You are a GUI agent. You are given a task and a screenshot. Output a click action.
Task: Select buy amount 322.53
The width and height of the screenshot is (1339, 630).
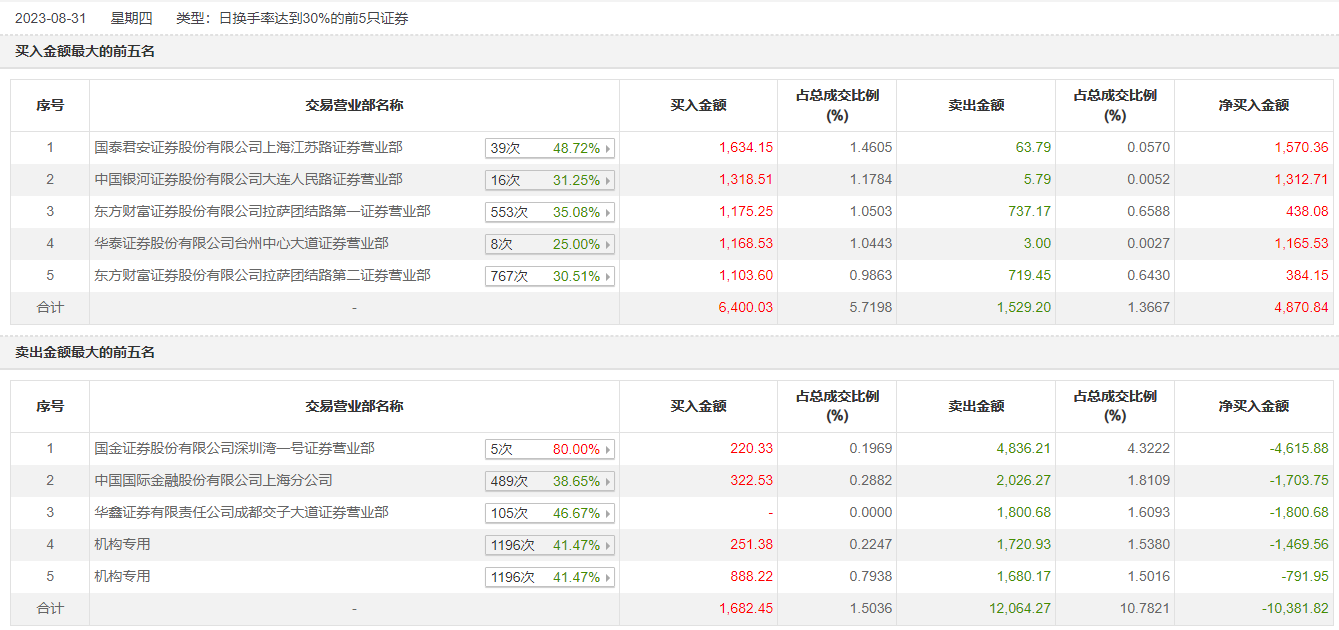coord(752,481)
